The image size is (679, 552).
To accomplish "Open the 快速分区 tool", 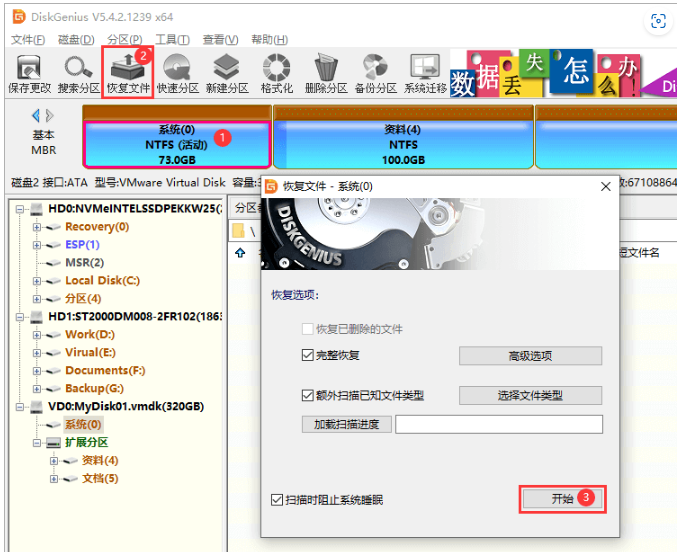I will (178, 74).
